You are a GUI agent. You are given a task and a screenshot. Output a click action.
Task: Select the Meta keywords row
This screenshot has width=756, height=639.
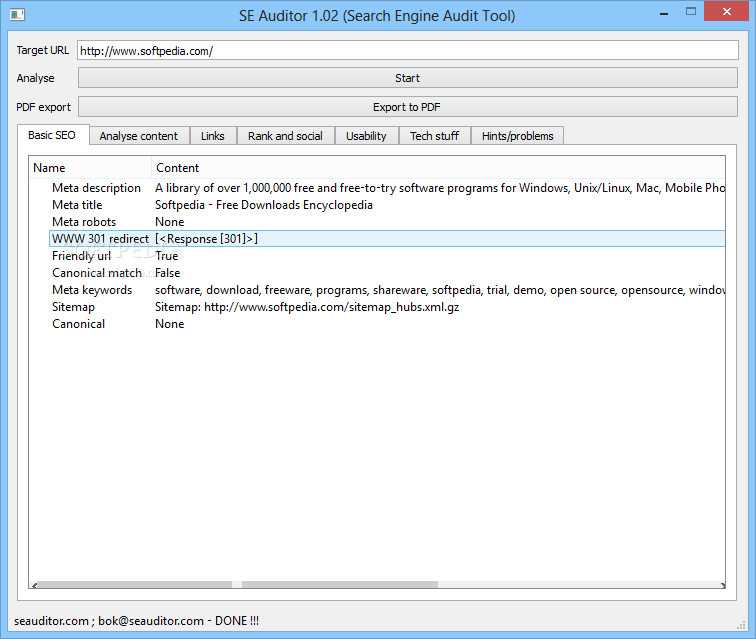(388, 290)
